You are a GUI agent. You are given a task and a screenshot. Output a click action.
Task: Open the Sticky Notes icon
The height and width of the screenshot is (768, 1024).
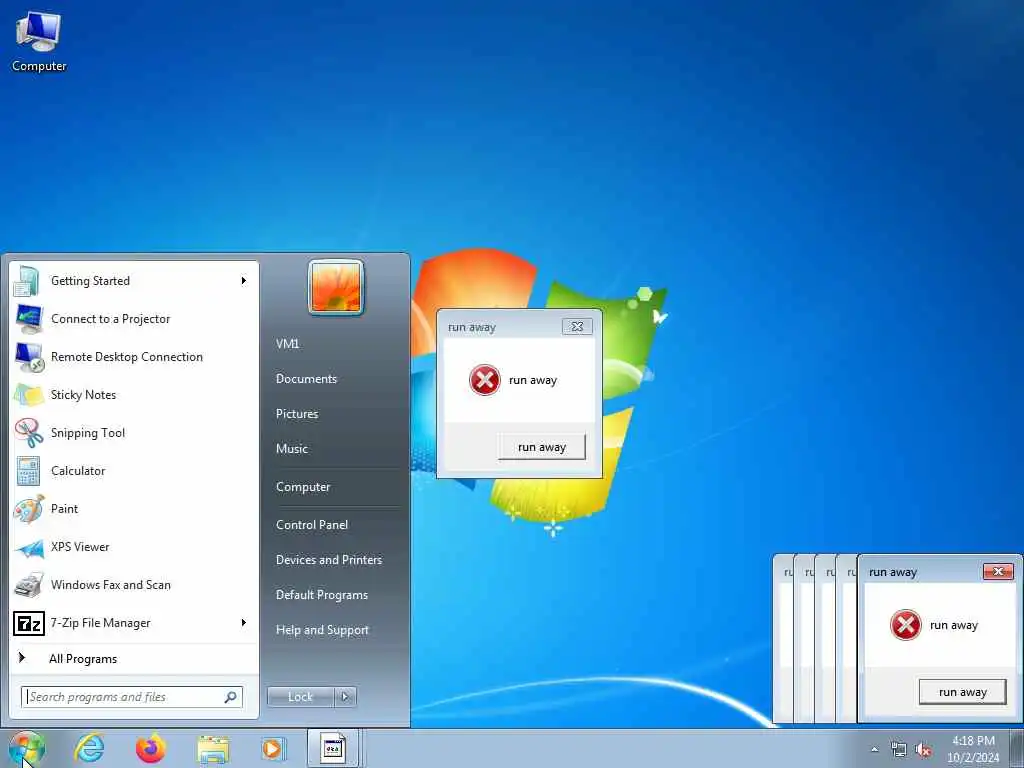click(28, 395)
